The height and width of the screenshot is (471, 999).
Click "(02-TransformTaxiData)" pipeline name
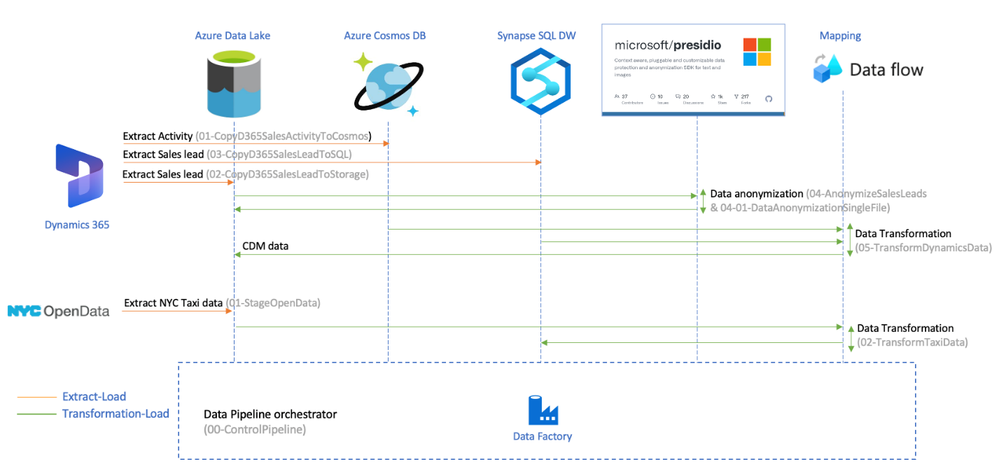click(x=913, y=342)
